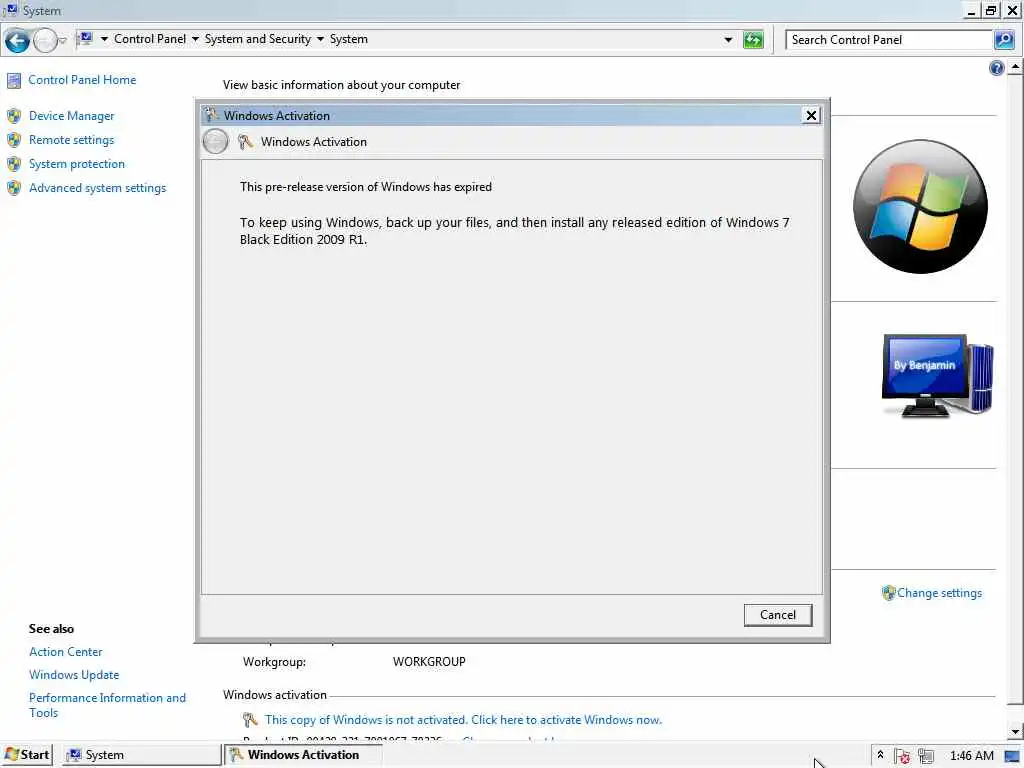Expand the arrow after System and Security
The height and width of the screenshot is (768, 1024).
[320, 39]
